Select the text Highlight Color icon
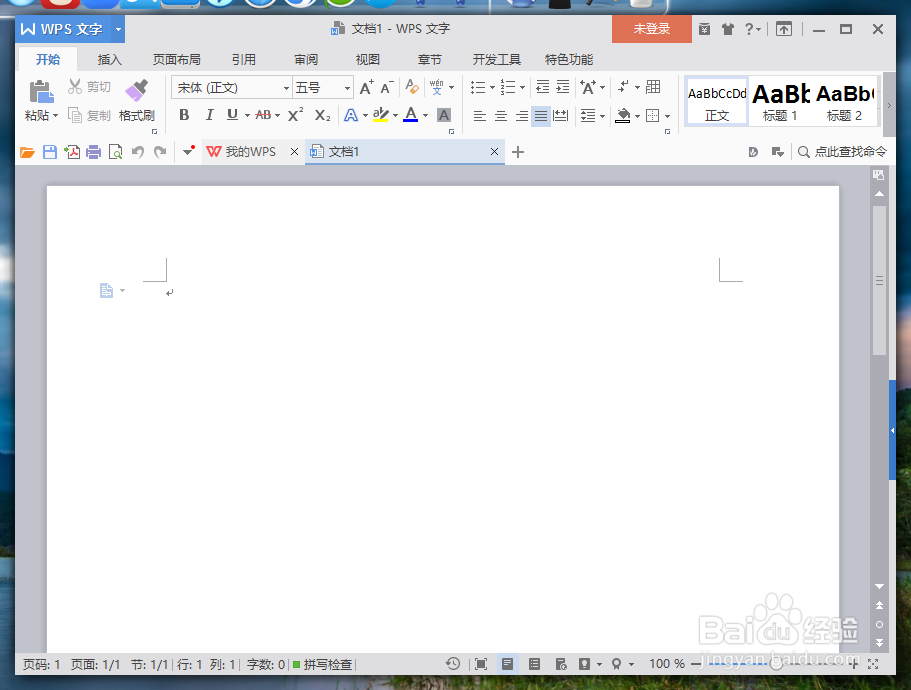Image resolution: width=911 pixels, height=690 pixels. click(380, 116)
